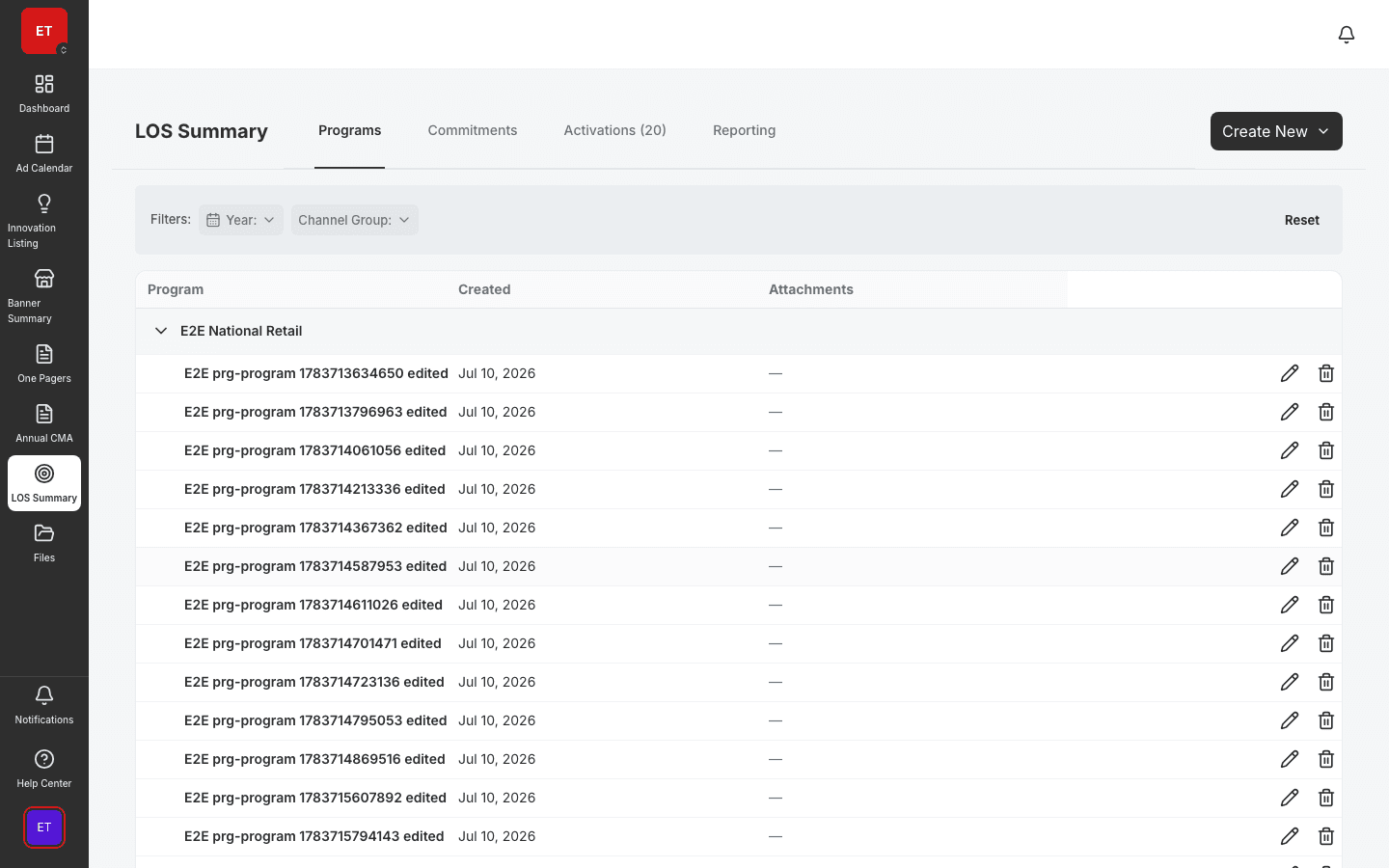Delete program 1783714213336
Image resolution: width=1389 pixels, height=868 pixels.
click(x=1326, y=489)
